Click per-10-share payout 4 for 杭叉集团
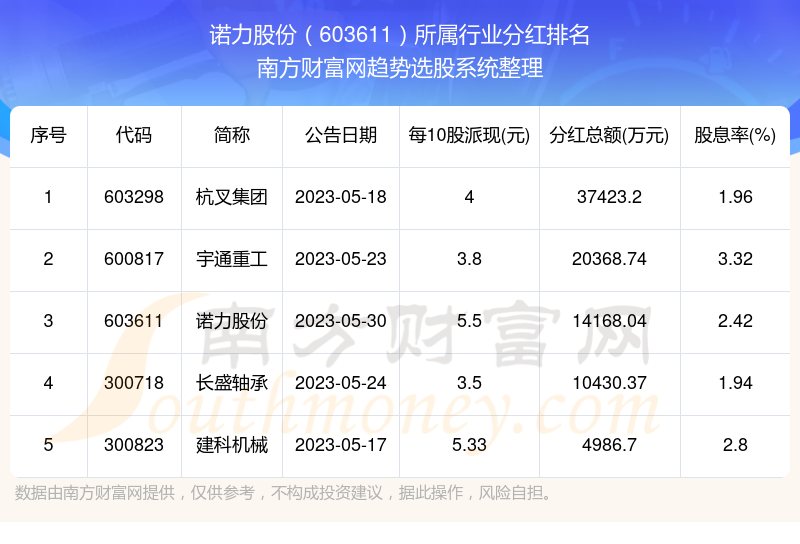The width and height of the screenshot is (800, 544). pyautogui.click(x=469, y=197)
